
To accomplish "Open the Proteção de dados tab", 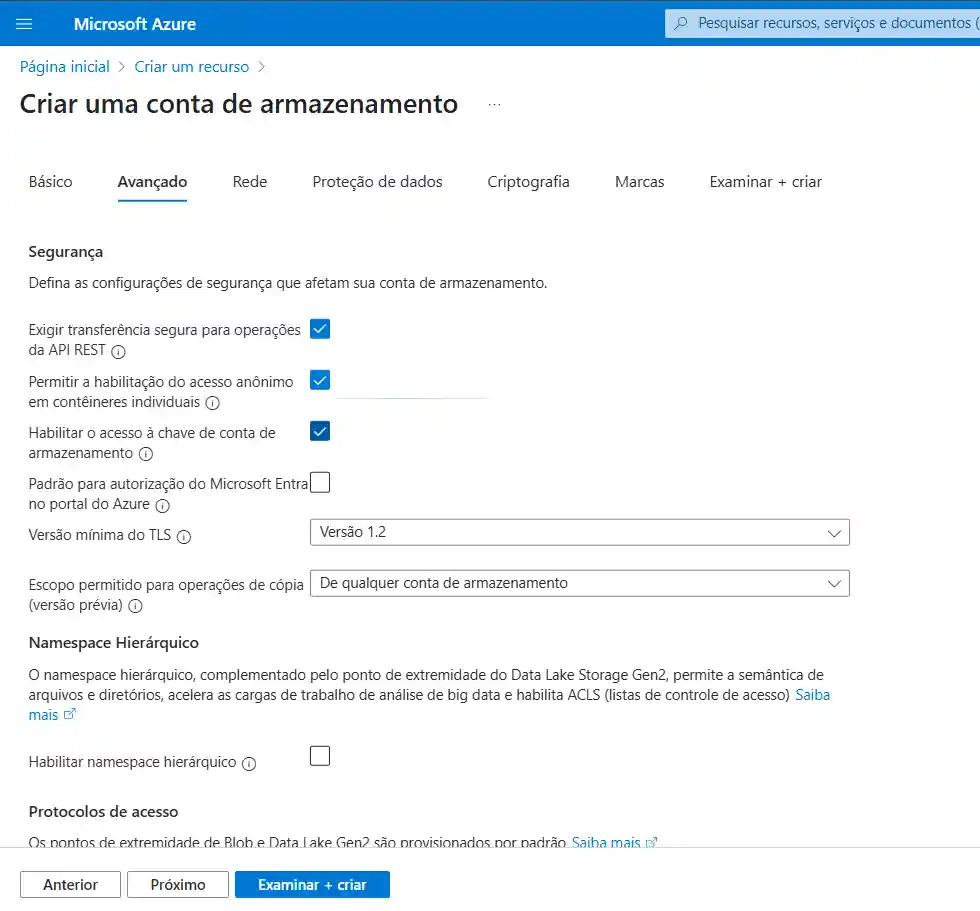I will click(x=378, y=182).
